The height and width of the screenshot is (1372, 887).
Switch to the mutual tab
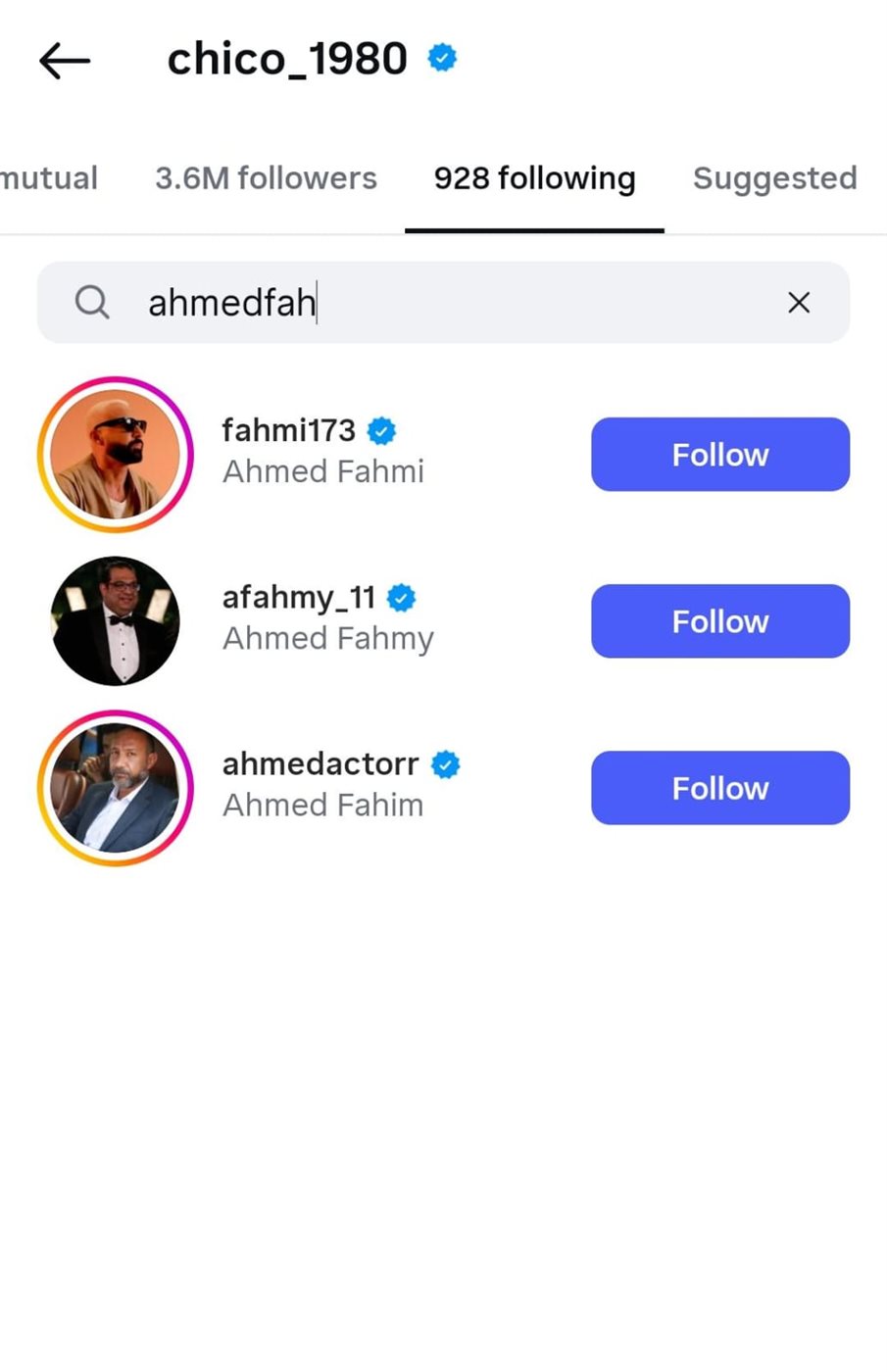pyautogui.click(x=49, y=178)
